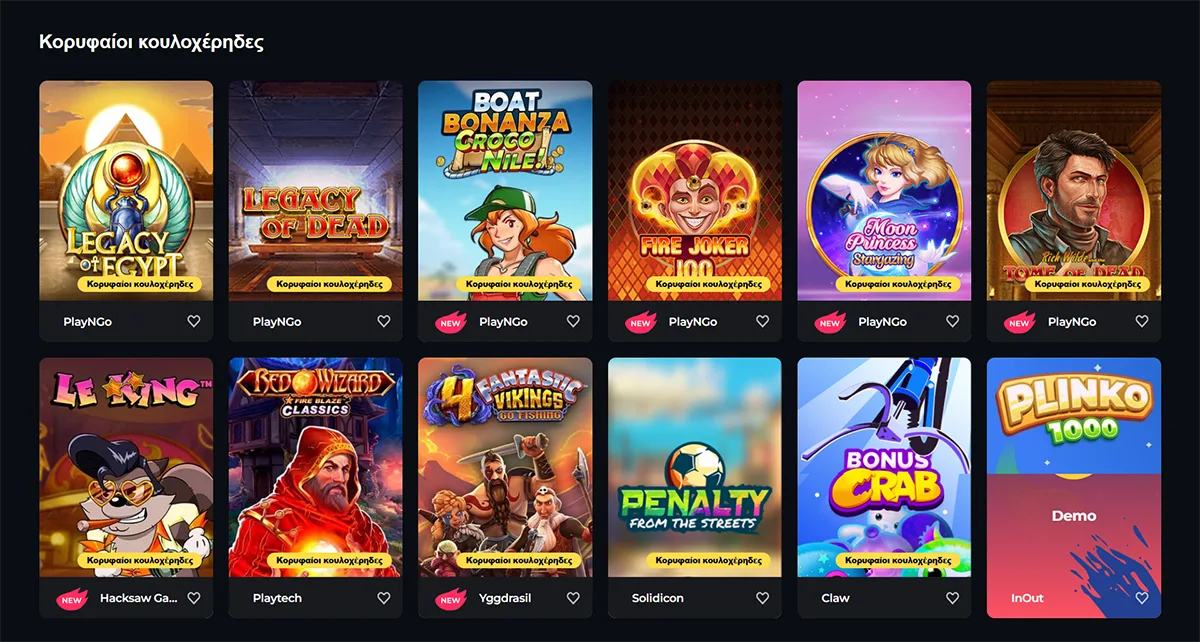
Task: Click heart icon on Bonus Crab card
Action: [x=952, y=598]
